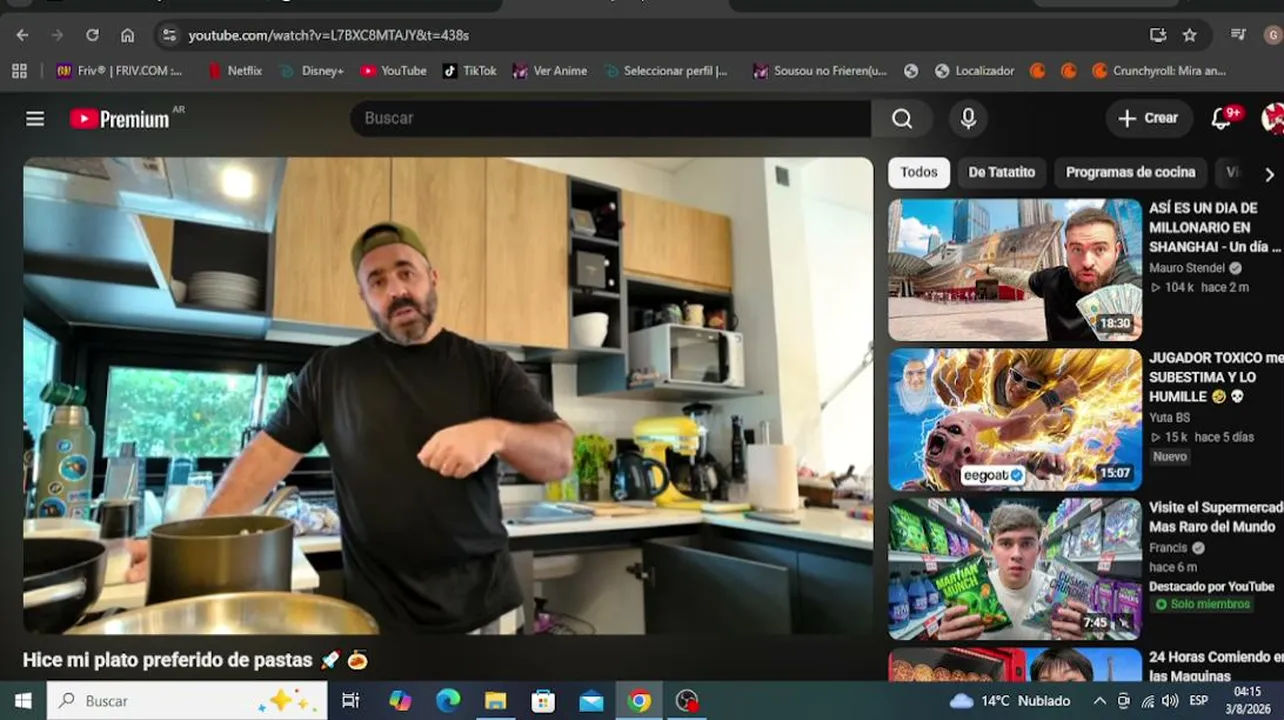The height and width of the screenshot is (720, 1284).
Task: Open the Mauro Stendel channel name
Action: (1187, 268)
